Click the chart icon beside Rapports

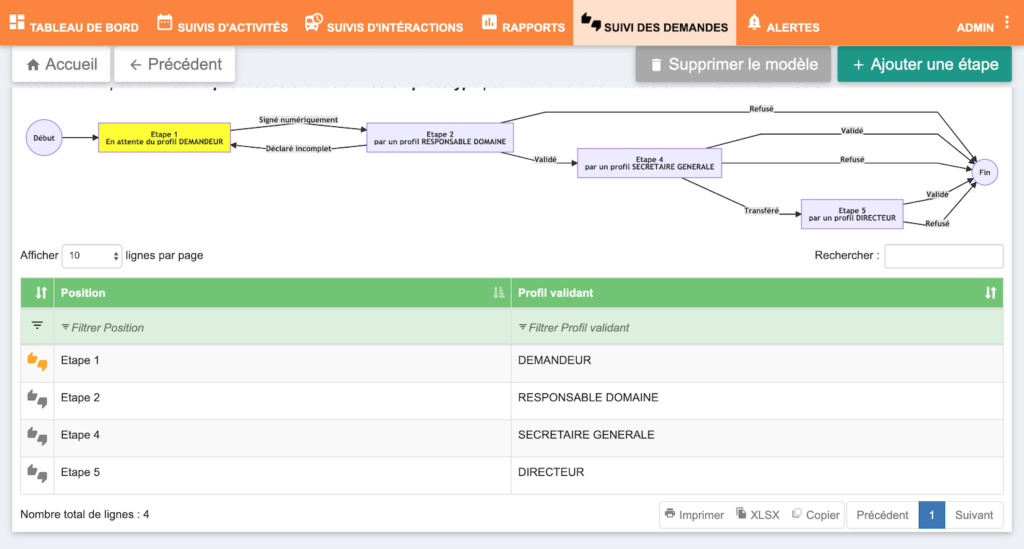point(489,22)
